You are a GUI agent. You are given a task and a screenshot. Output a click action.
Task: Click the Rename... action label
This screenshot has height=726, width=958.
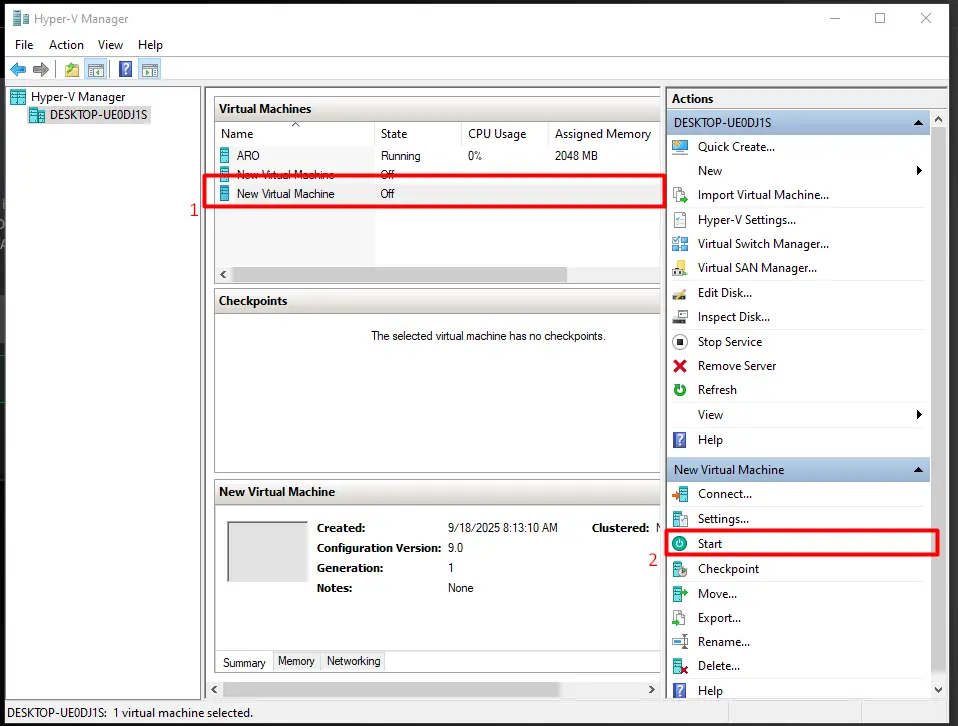(x=724, y=642)
